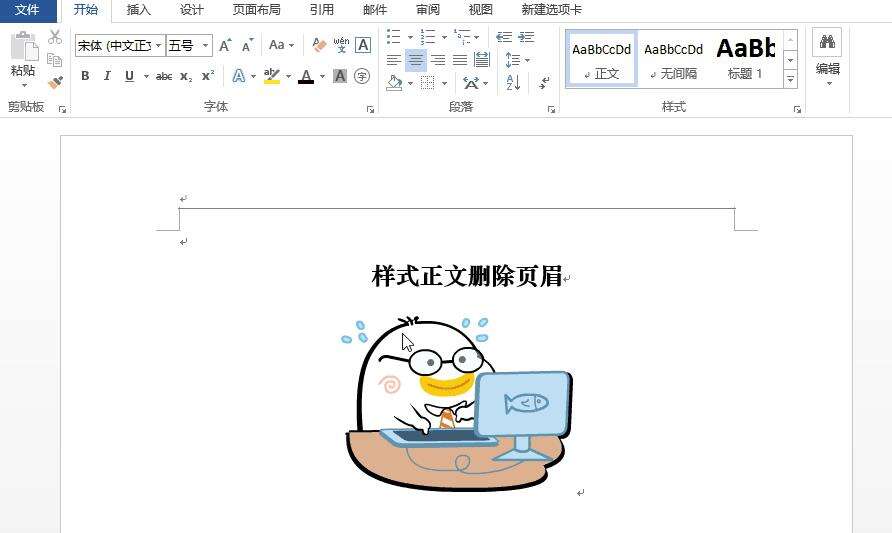Image resolution: width=892 pixels, height=533 pixels.
Task: Click the paragraph shading paint bucket
Action: tap(394, 83)
